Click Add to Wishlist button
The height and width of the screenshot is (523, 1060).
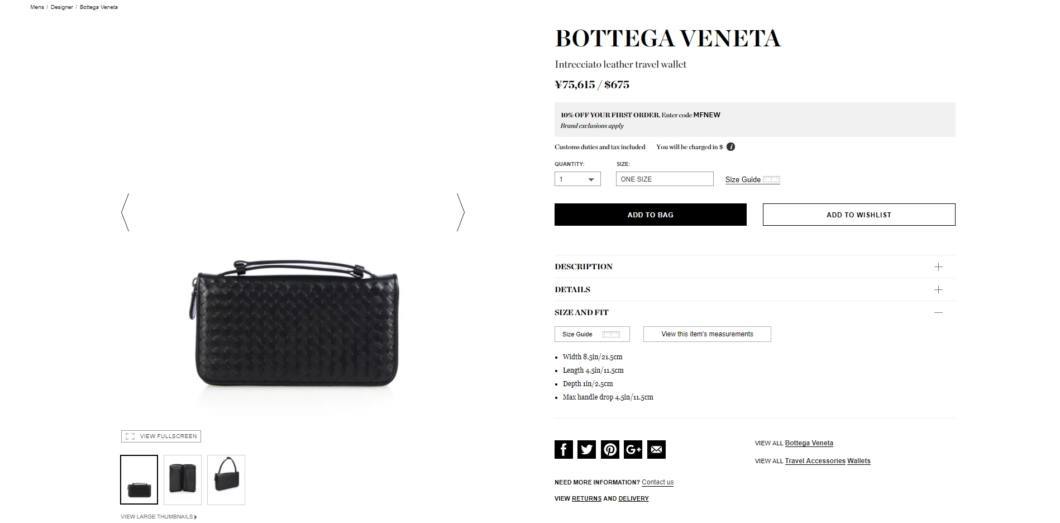(859, 215)
